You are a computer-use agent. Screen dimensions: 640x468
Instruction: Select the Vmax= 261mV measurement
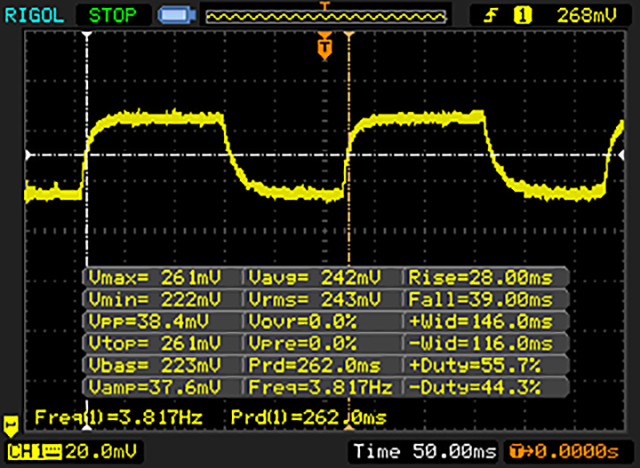[x=155, y=278]
